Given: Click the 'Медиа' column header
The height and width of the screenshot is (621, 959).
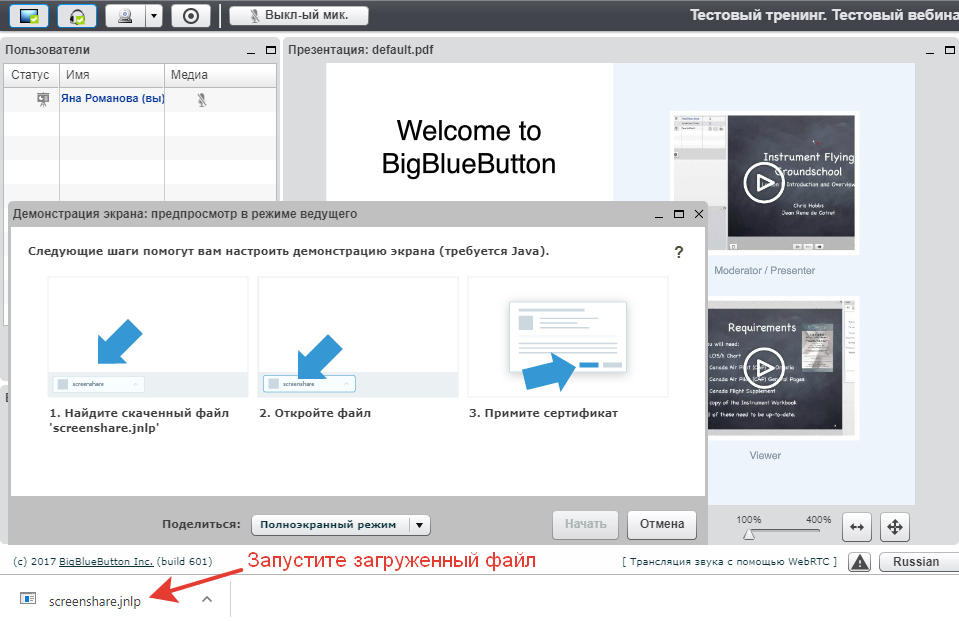Looking at the screenshot, I should pyautogui.click(x=220, y=75).
